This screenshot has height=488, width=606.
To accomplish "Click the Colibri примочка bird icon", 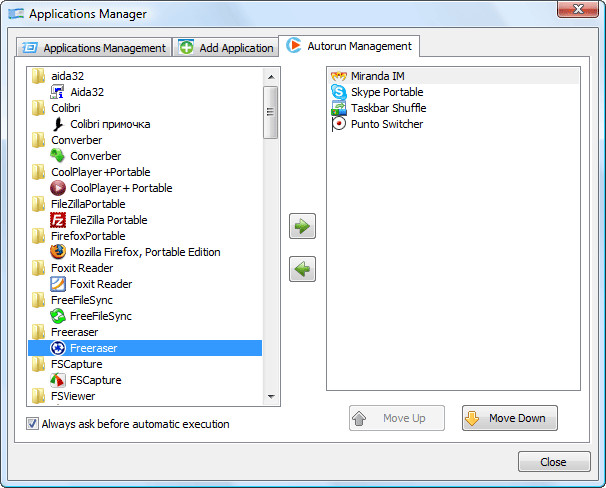I will click(x=58, y=124).
